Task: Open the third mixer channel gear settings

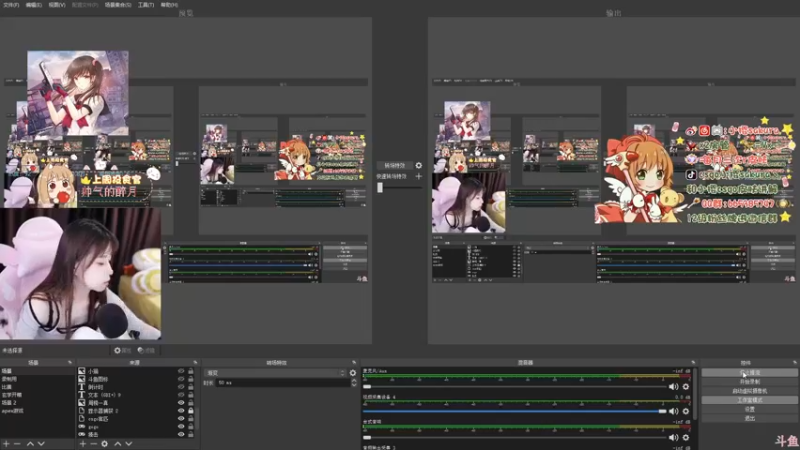Action: (686, 437)
